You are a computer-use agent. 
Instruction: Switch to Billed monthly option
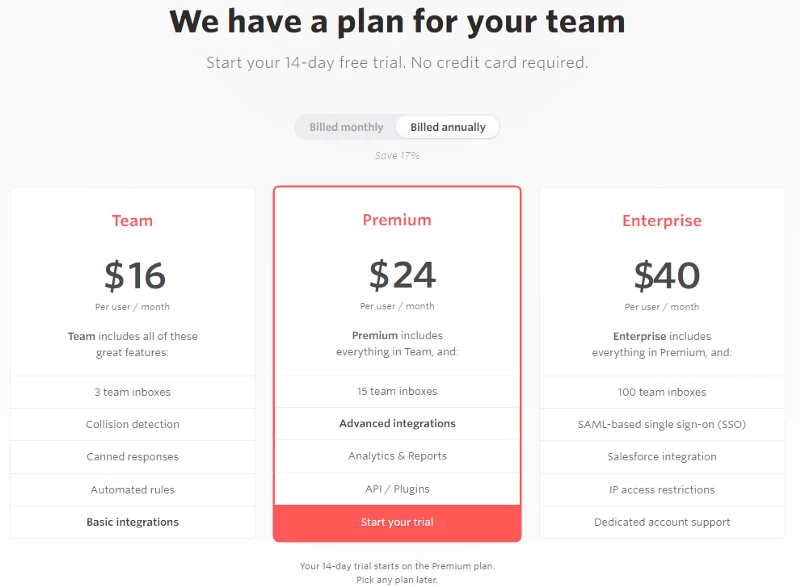pos(343,126)
